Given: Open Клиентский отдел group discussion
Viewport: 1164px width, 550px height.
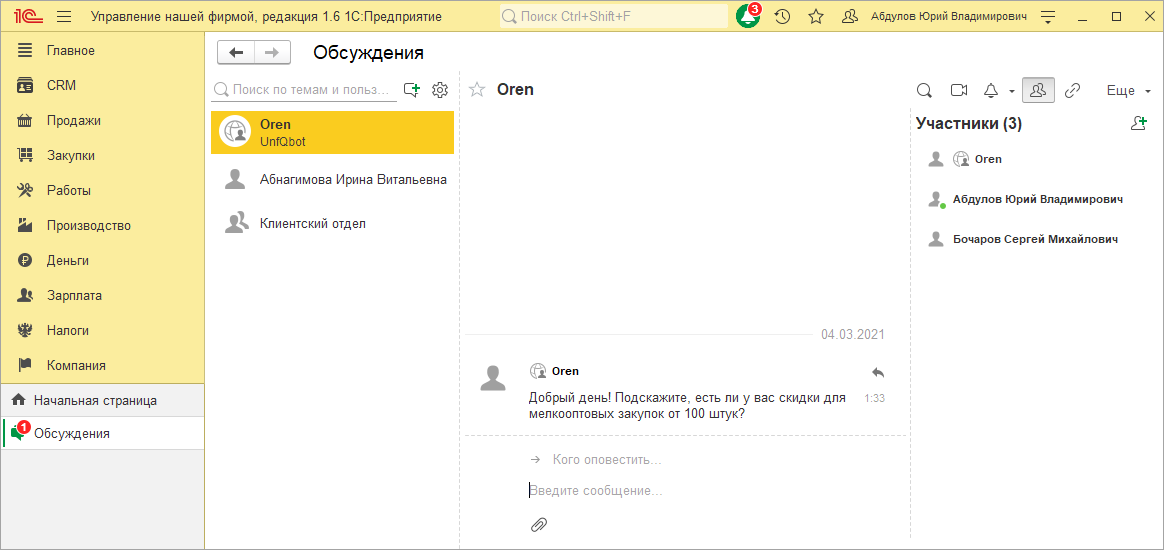Looking at the screenshot, I should click(333, 223).
